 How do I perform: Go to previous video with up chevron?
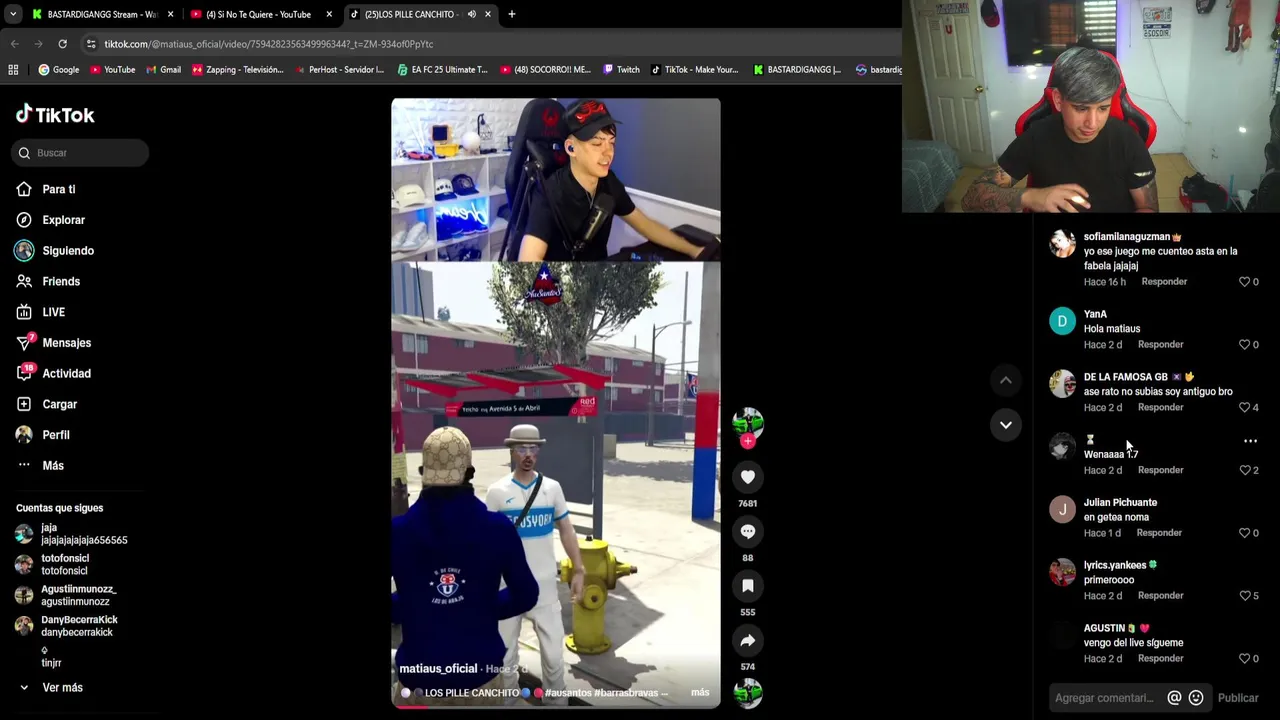tap(1005, 380)
